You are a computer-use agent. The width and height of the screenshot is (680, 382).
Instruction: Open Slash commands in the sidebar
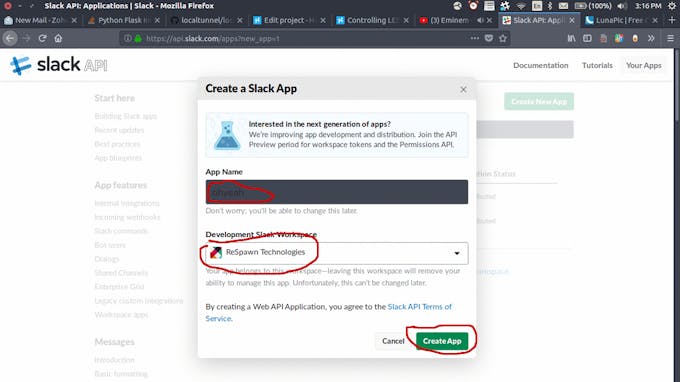[x=121, y=231]
